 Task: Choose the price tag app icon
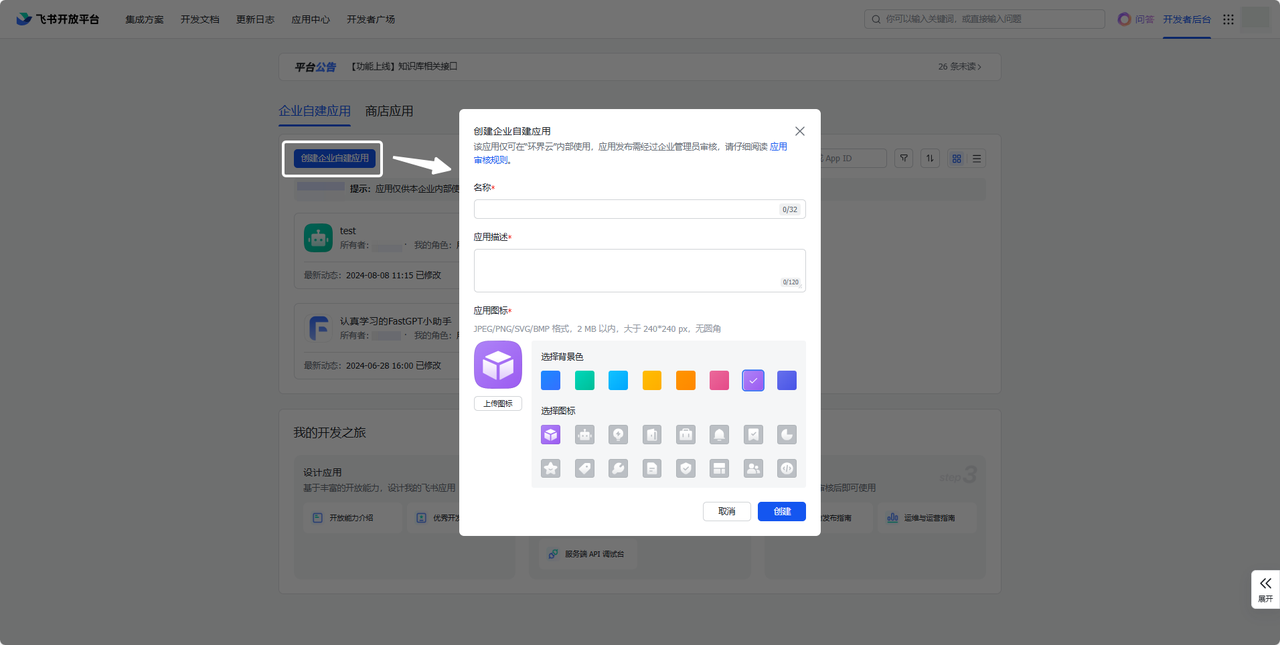[x=584, y=468]
